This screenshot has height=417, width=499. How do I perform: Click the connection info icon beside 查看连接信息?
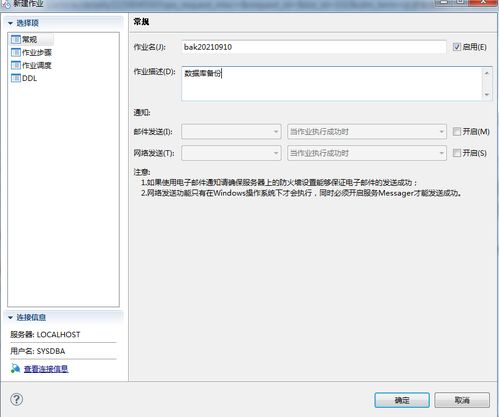coord(15,368)
